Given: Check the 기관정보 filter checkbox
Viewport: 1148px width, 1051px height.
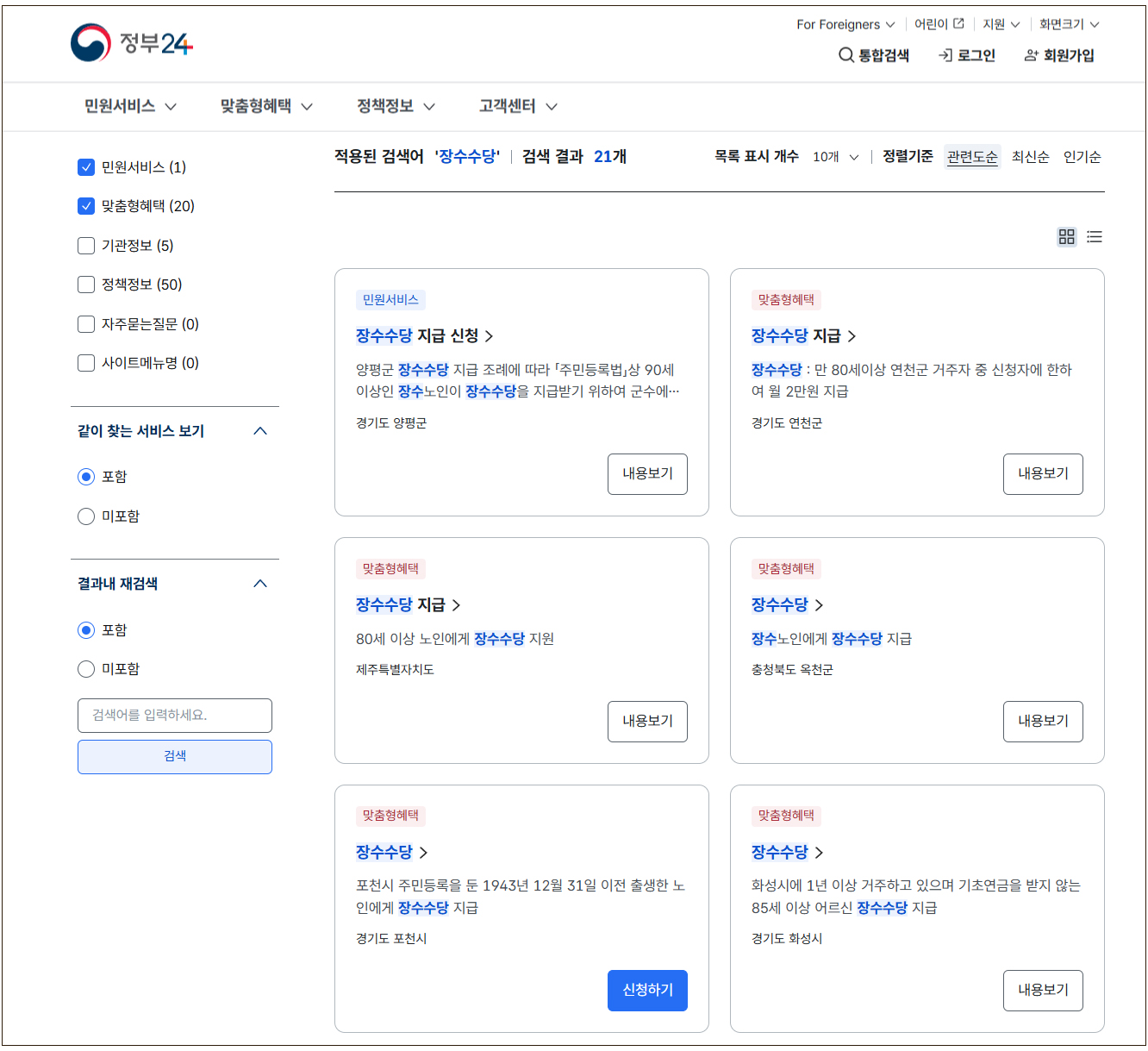Looking at the screenshot, I should click(86, 246).
